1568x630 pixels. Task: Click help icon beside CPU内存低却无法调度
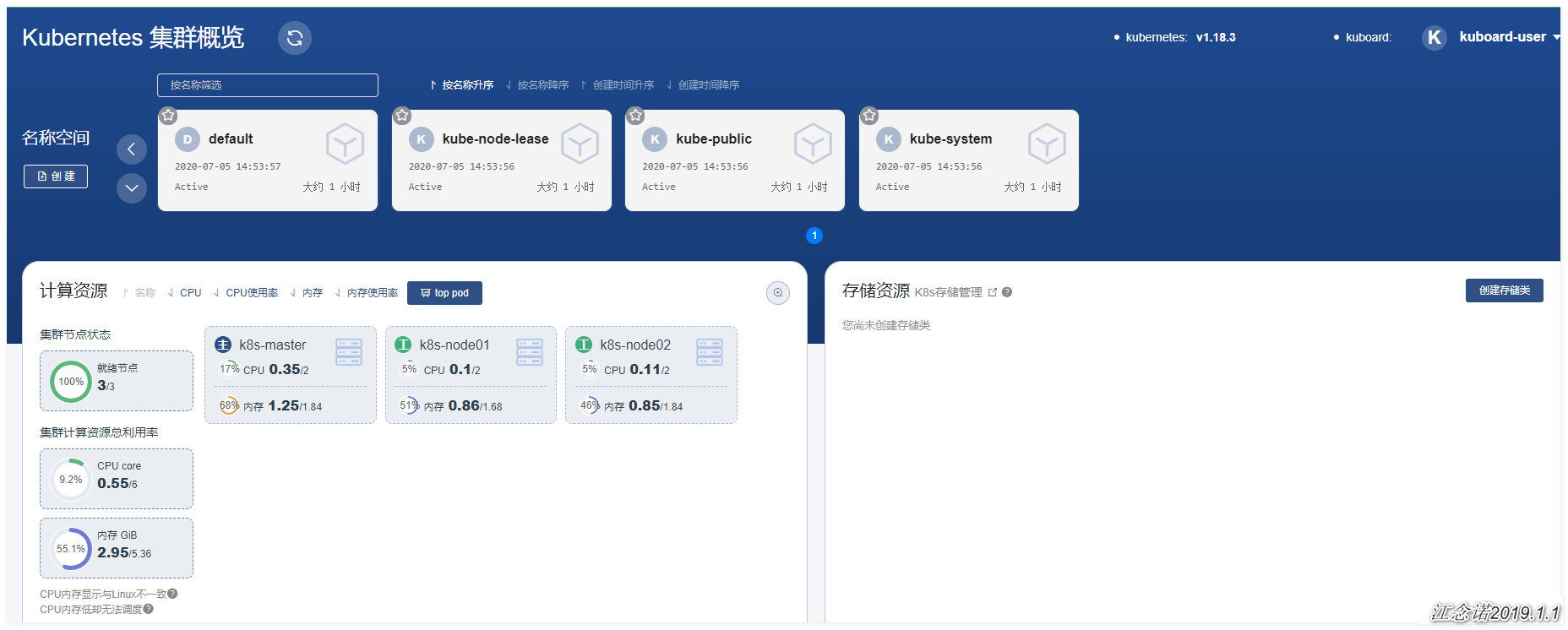coord(148,609)
